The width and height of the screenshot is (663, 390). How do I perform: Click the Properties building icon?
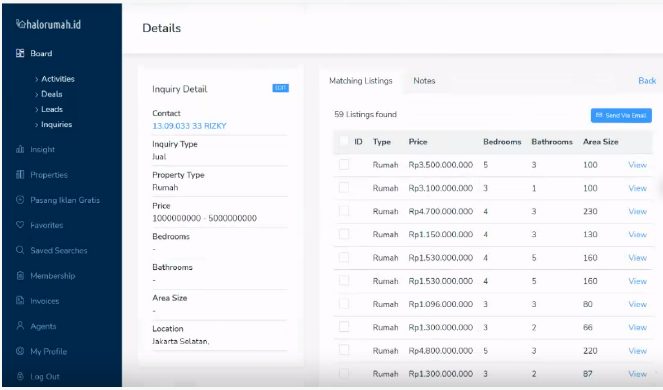[20, 174]
